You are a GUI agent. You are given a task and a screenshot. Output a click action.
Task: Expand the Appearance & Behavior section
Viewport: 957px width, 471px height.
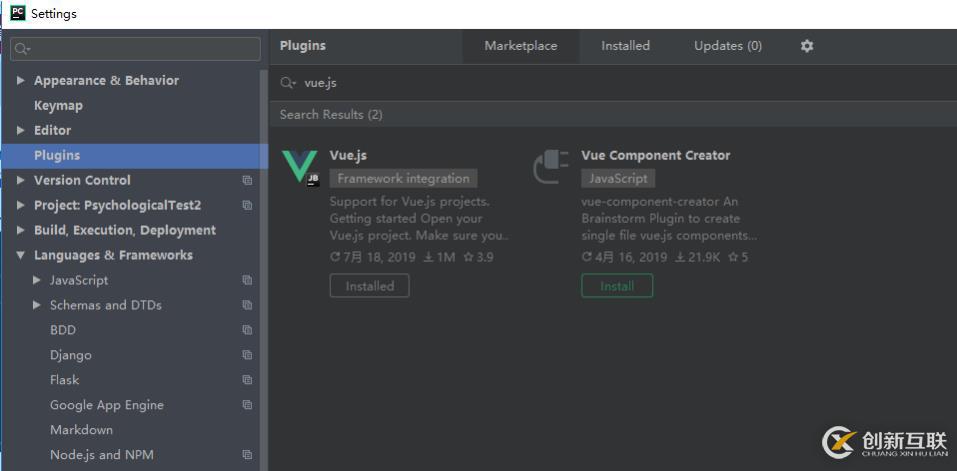21,81
